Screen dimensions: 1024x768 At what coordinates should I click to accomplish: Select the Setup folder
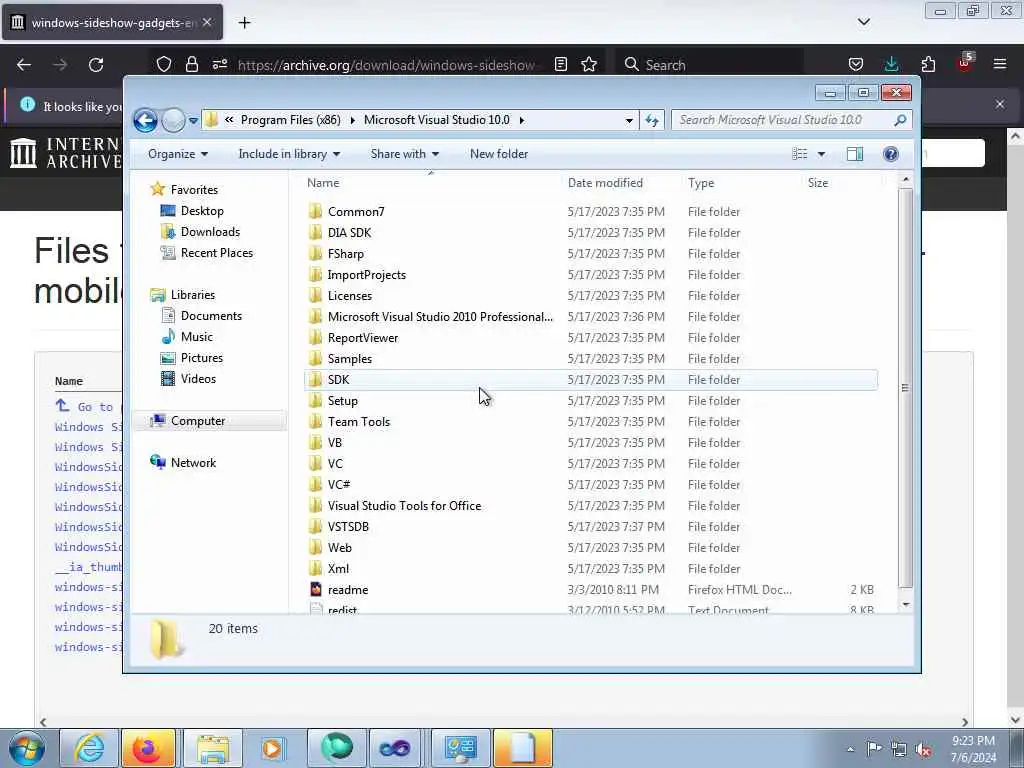coord(342,400)
